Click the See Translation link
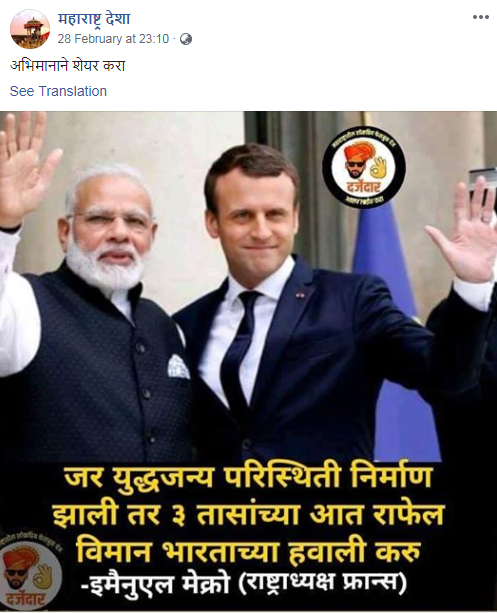 point(58,91)
